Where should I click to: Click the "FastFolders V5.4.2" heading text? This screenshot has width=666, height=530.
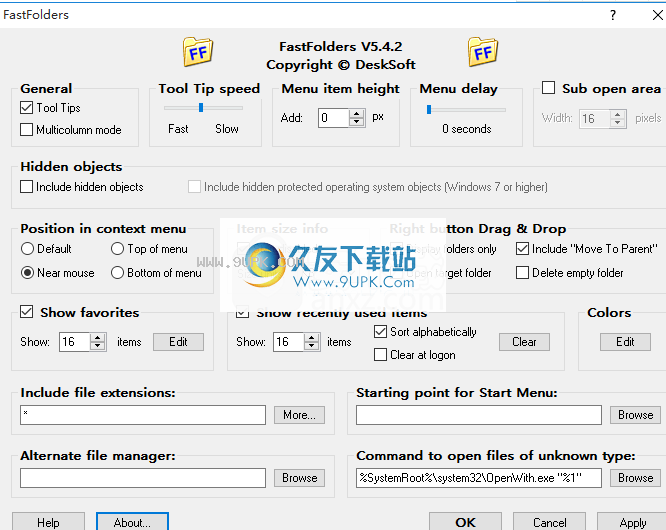[x=341, y=46]
